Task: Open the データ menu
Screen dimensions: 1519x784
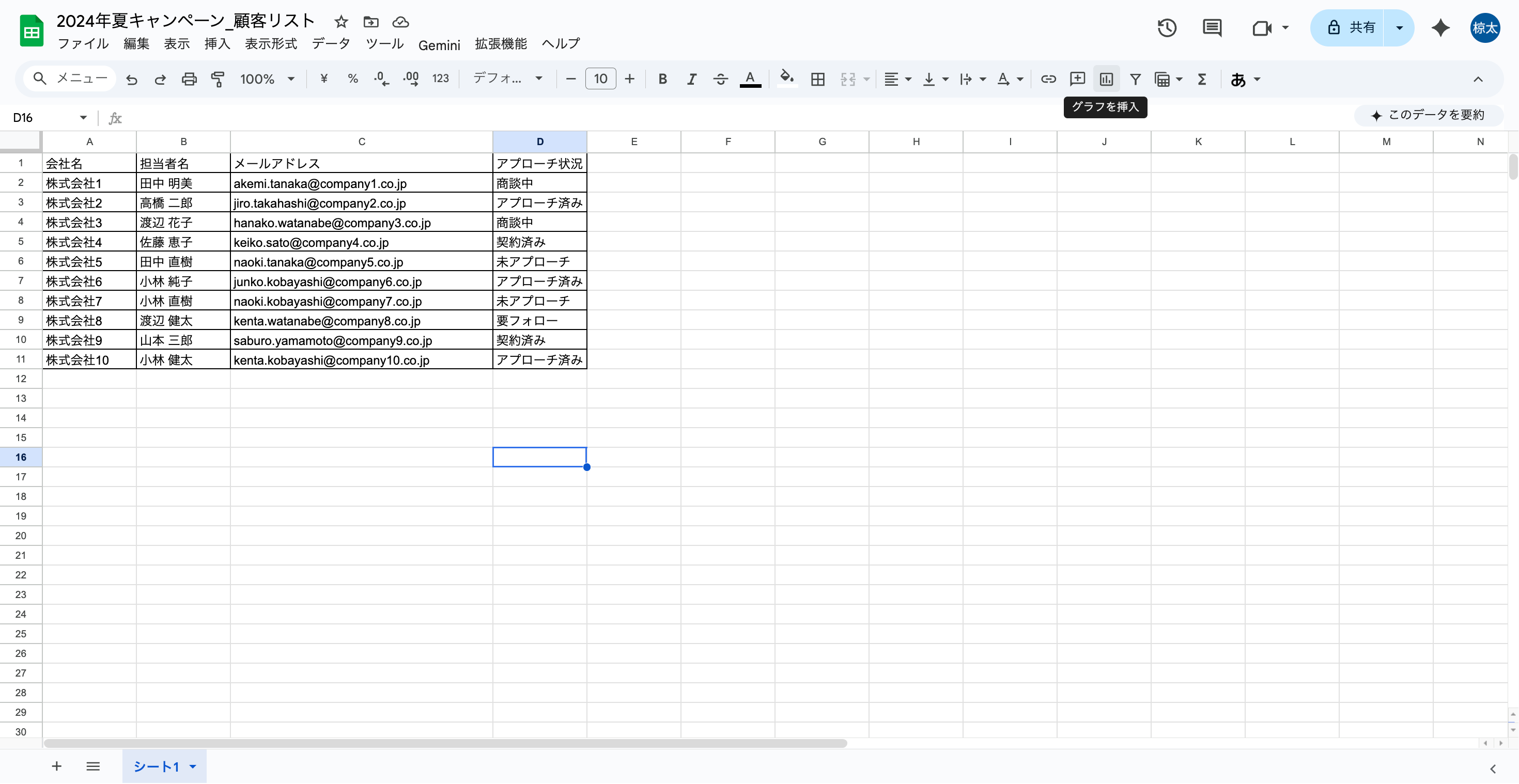Action: (x=331, y=44)
